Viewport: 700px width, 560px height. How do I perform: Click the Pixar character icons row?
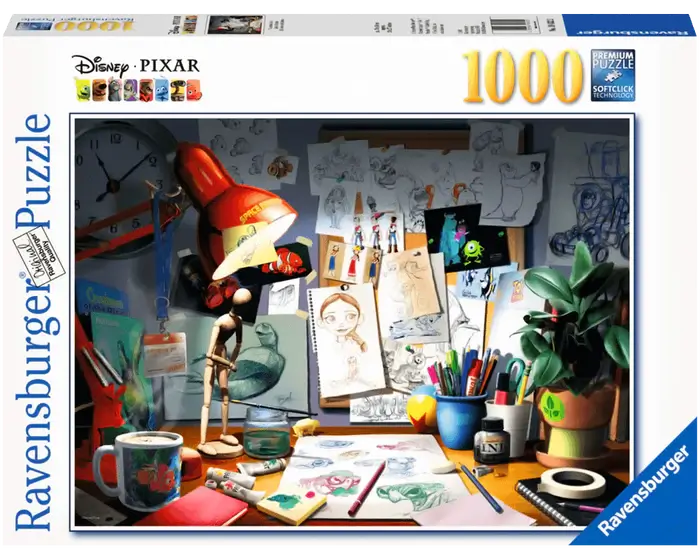point(136,91)
